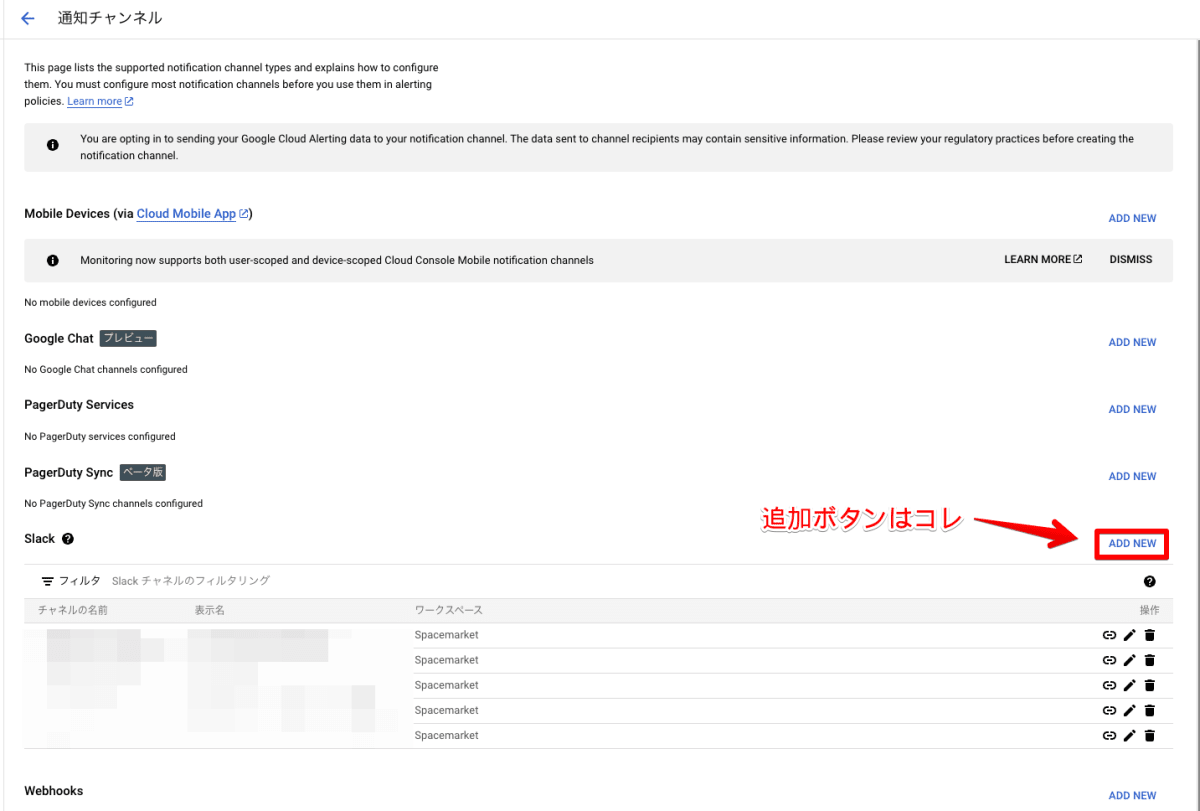Image resolution: width=1200 pixels, height=811 pixels.
Task: Click Spacemarket workspace cell in fifth row
Action: tap(447, 735)
